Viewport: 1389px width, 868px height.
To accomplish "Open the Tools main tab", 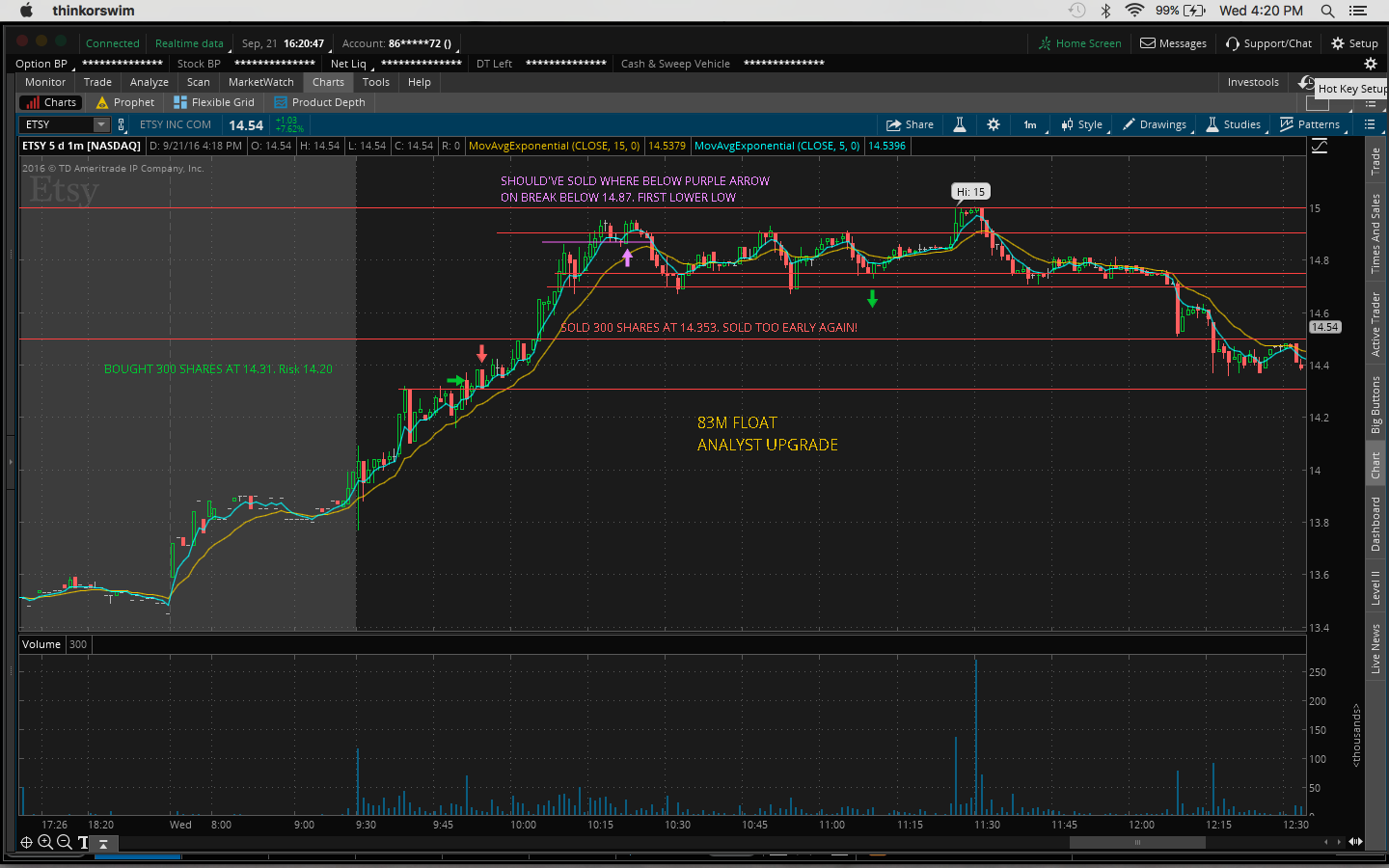I will coord(376,82).
